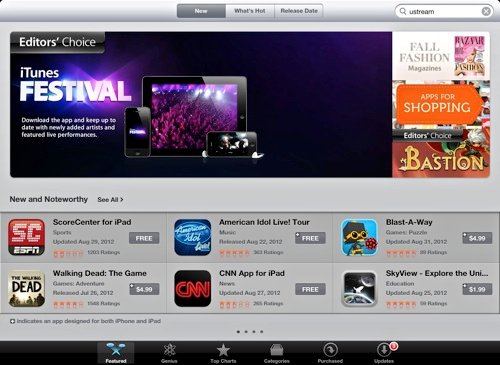
Task: Click the search magnifier icon
Action: (x=403, y=11)
